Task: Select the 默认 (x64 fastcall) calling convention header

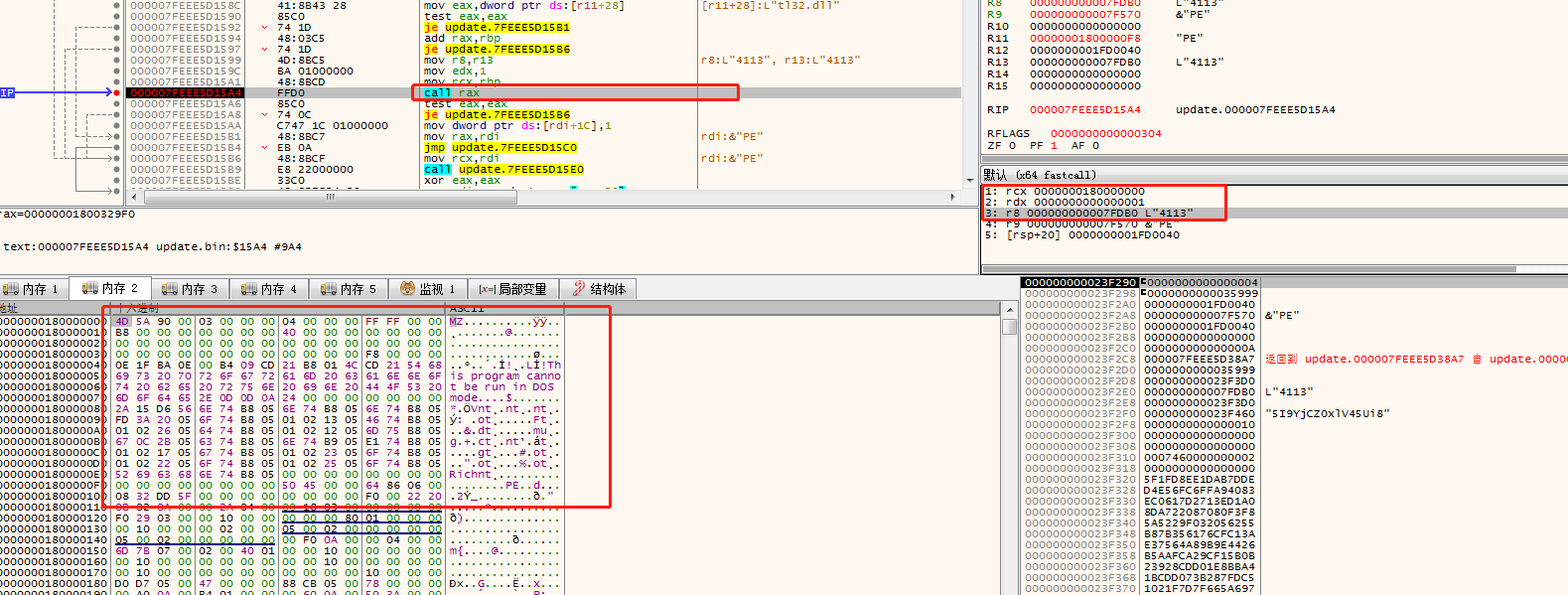Action: tap(1040, 175)
